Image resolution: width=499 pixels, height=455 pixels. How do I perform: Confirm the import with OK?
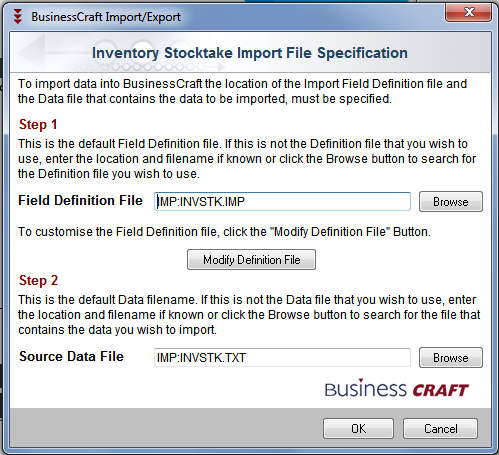pyautogui.click(x=358, y=428)
